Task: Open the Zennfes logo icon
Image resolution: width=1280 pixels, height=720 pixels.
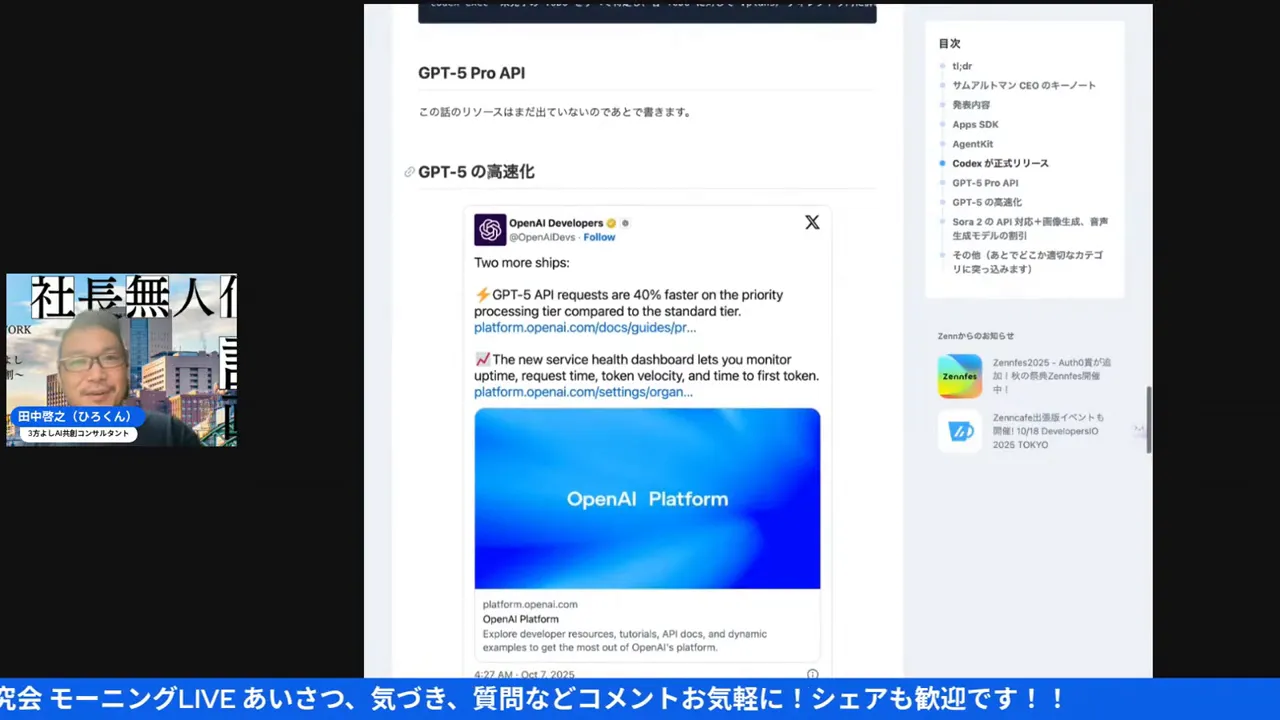Action: [960, 376]
